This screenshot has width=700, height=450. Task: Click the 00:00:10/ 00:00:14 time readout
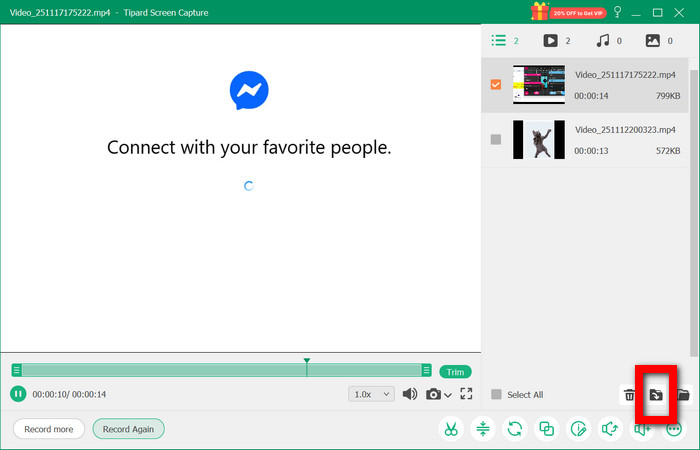[x=69, y=394]
